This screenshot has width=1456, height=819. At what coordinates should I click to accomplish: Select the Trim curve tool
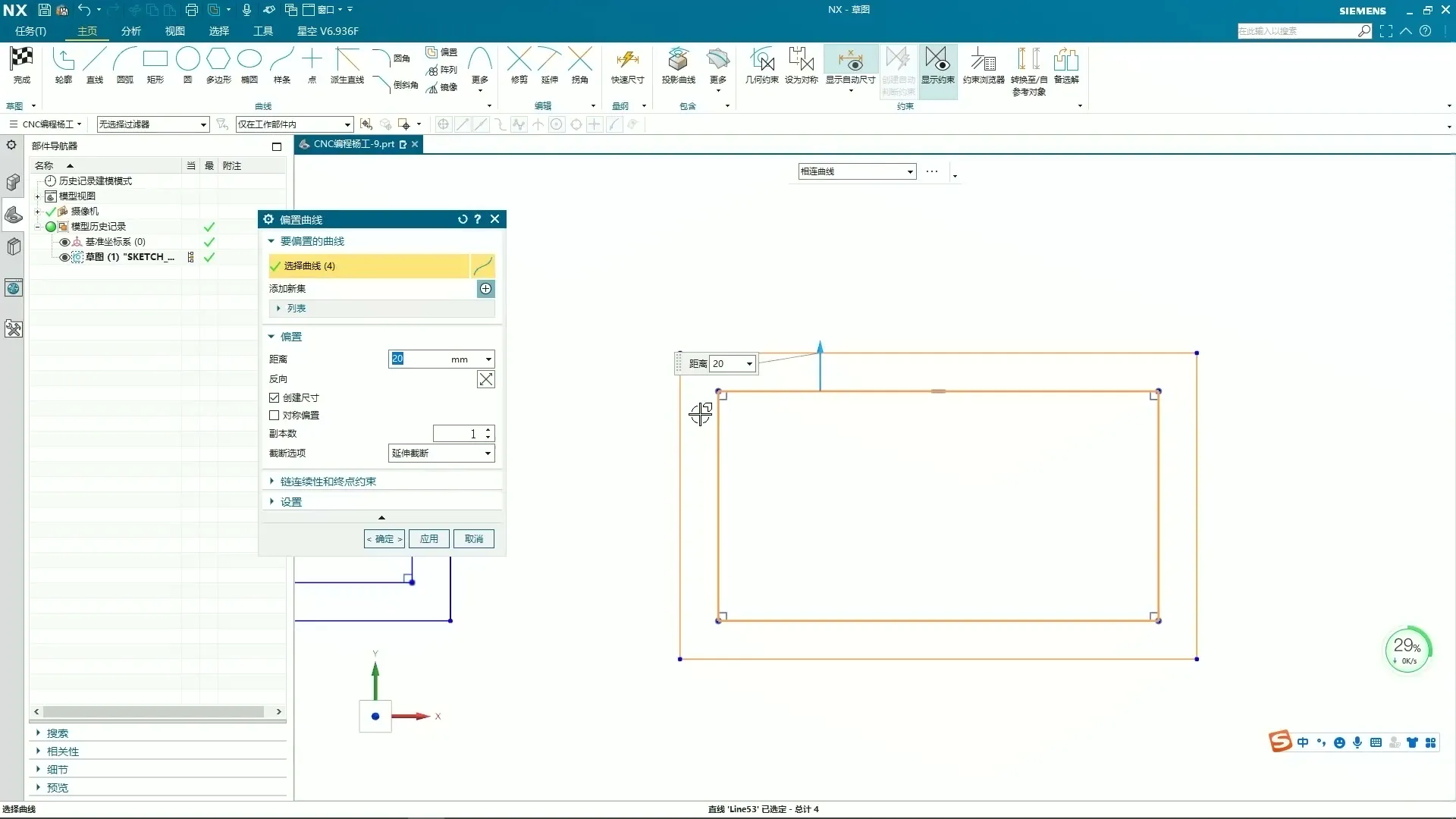[x=519, y=59]
